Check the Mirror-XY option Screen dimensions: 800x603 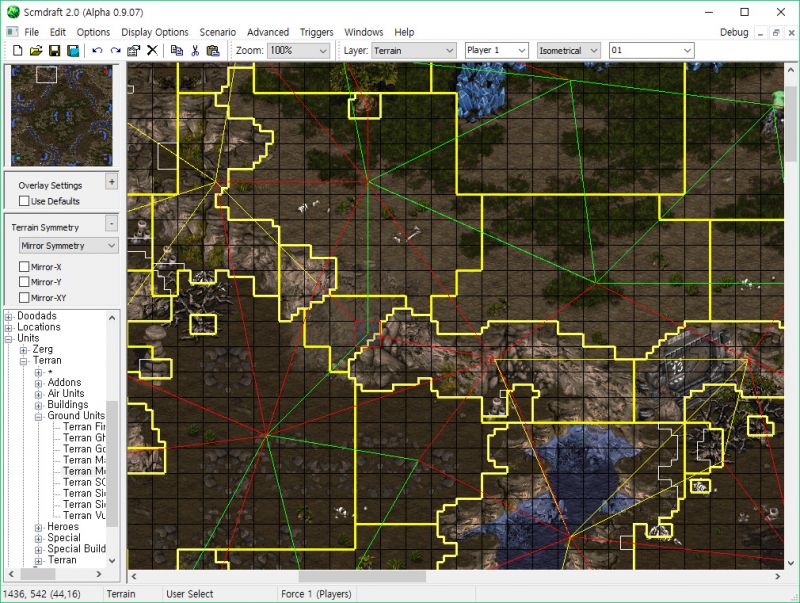coord(25,297)
